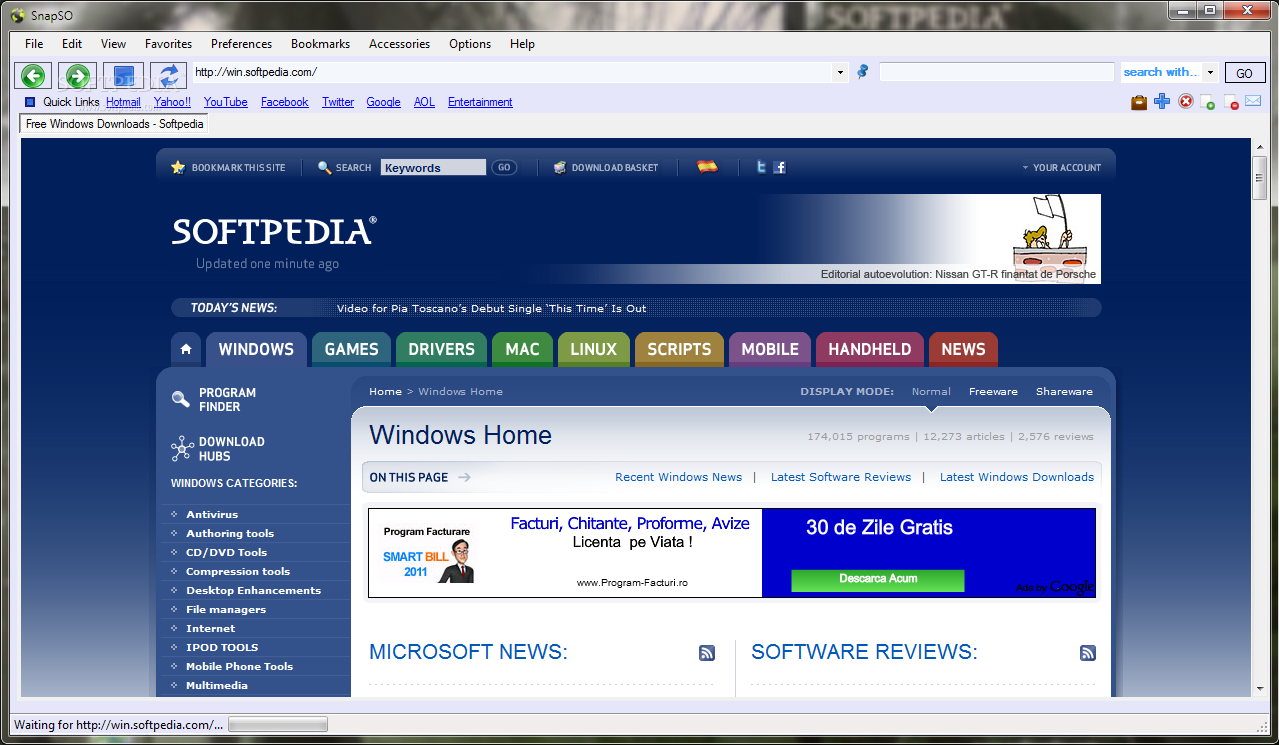Click the blue pushpin icon beside address bar
This screenshot has height=745, width=1279.
863,72
